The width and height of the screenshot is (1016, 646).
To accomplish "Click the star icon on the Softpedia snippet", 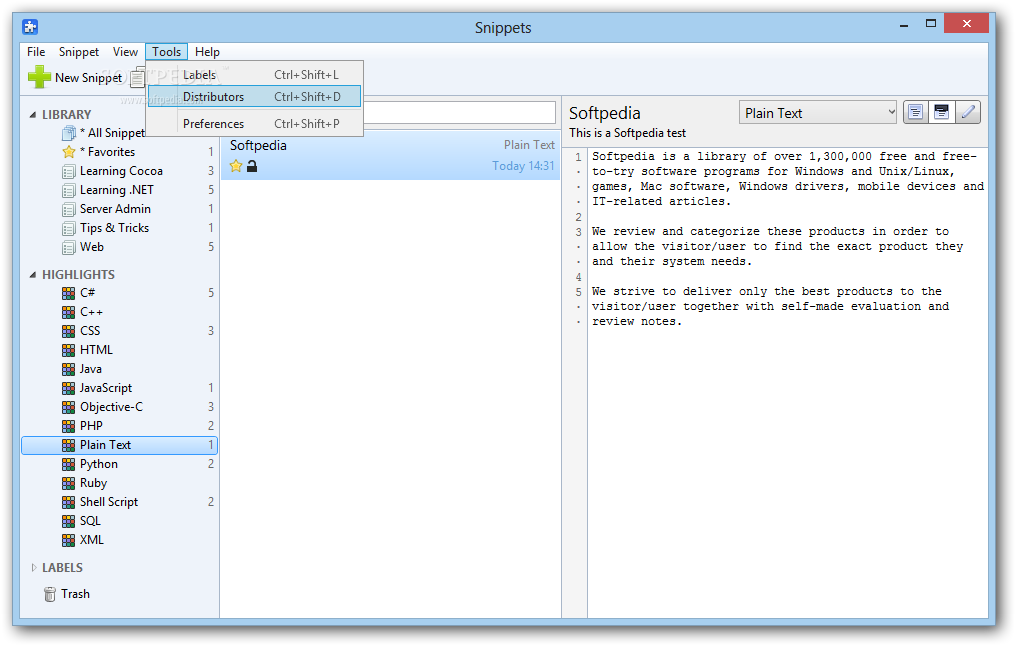I will click(236, 166).
